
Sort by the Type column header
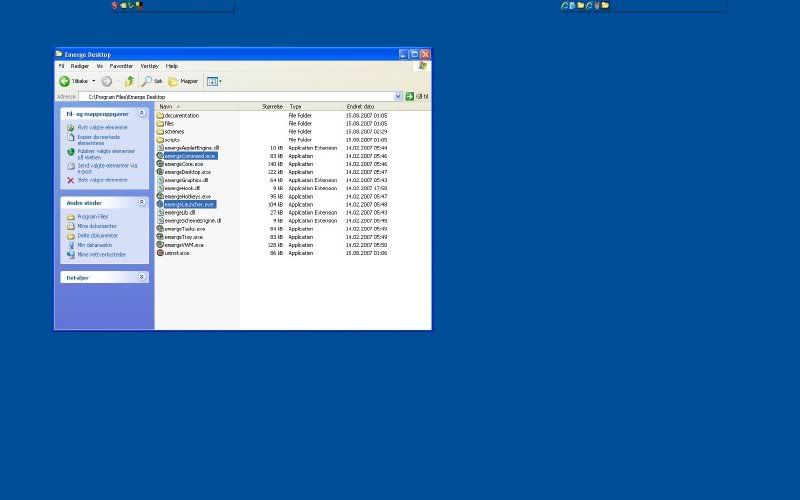pyautogui.click(x=315, y=107)
